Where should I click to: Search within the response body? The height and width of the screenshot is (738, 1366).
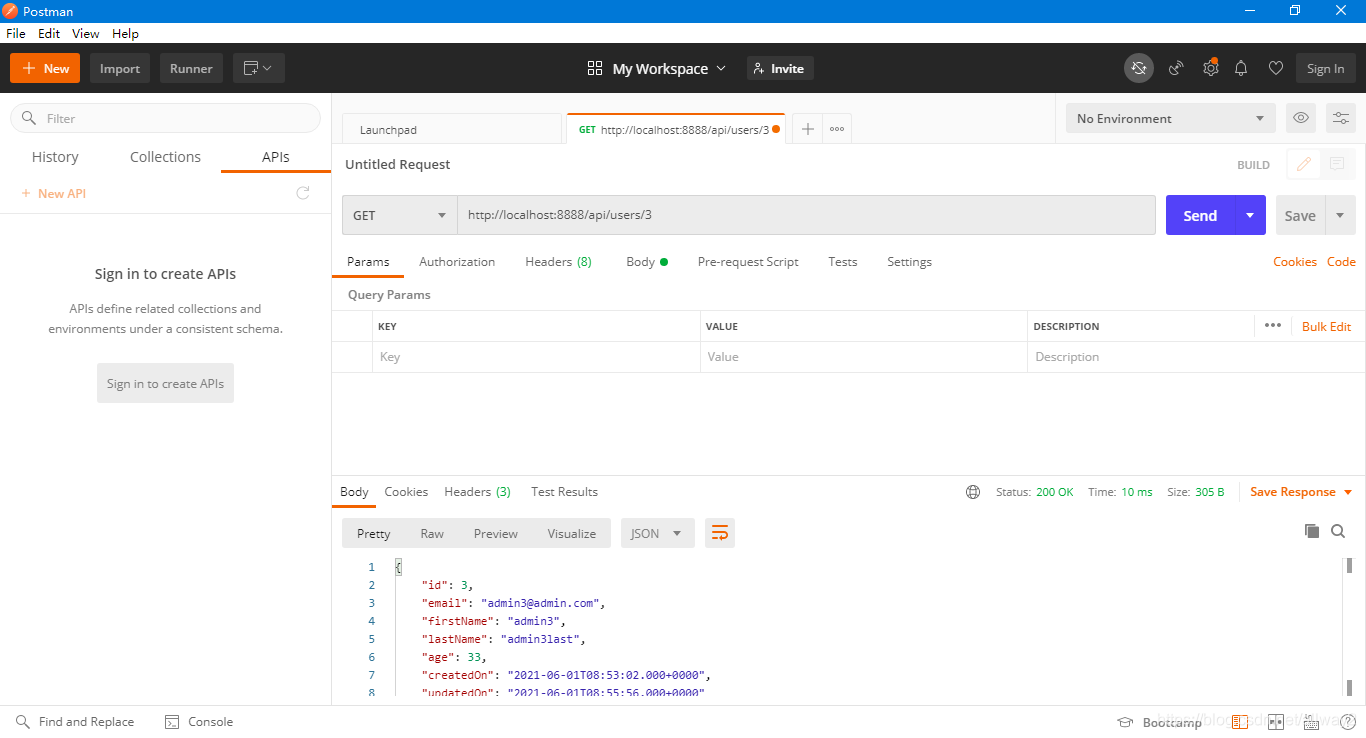pos(1338,531)
